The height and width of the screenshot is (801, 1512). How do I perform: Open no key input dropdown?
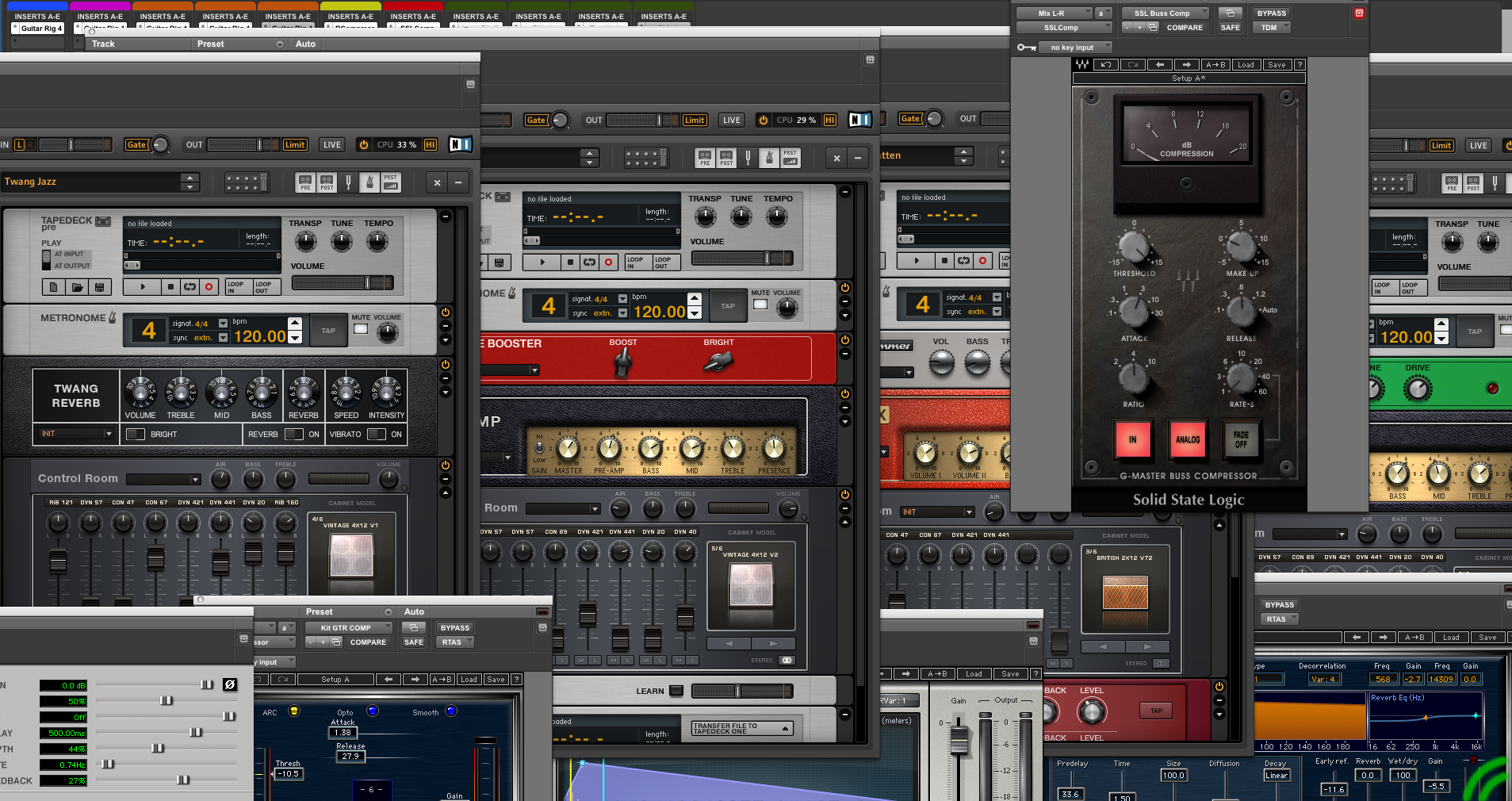[1076, 48]
